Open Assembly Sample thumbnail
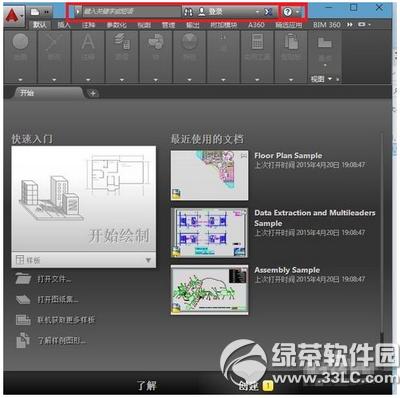The height and width of the screenshot is (398, 400). pyautogui.click(x=209, y=290)
